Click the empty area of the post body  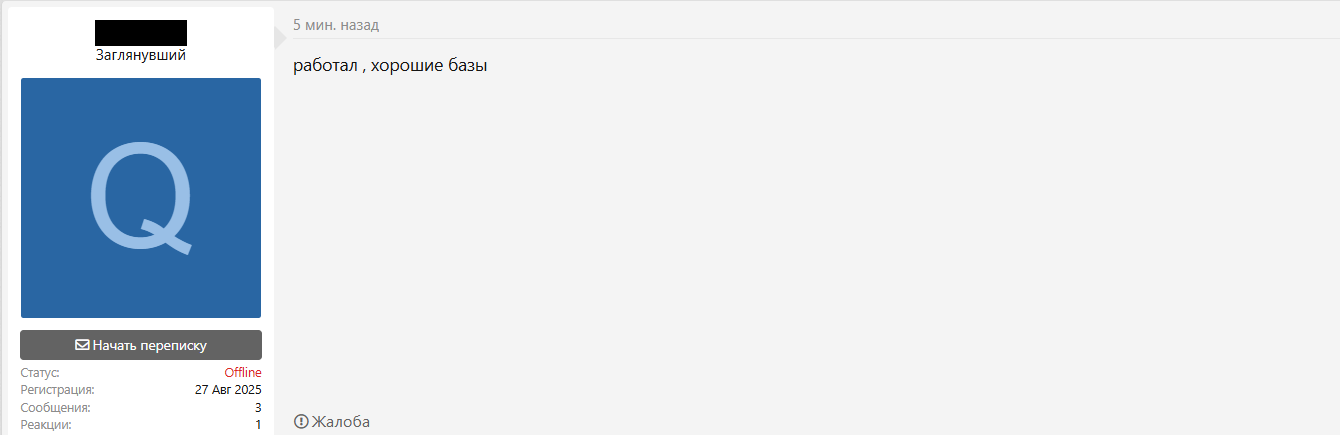(800, 240)
